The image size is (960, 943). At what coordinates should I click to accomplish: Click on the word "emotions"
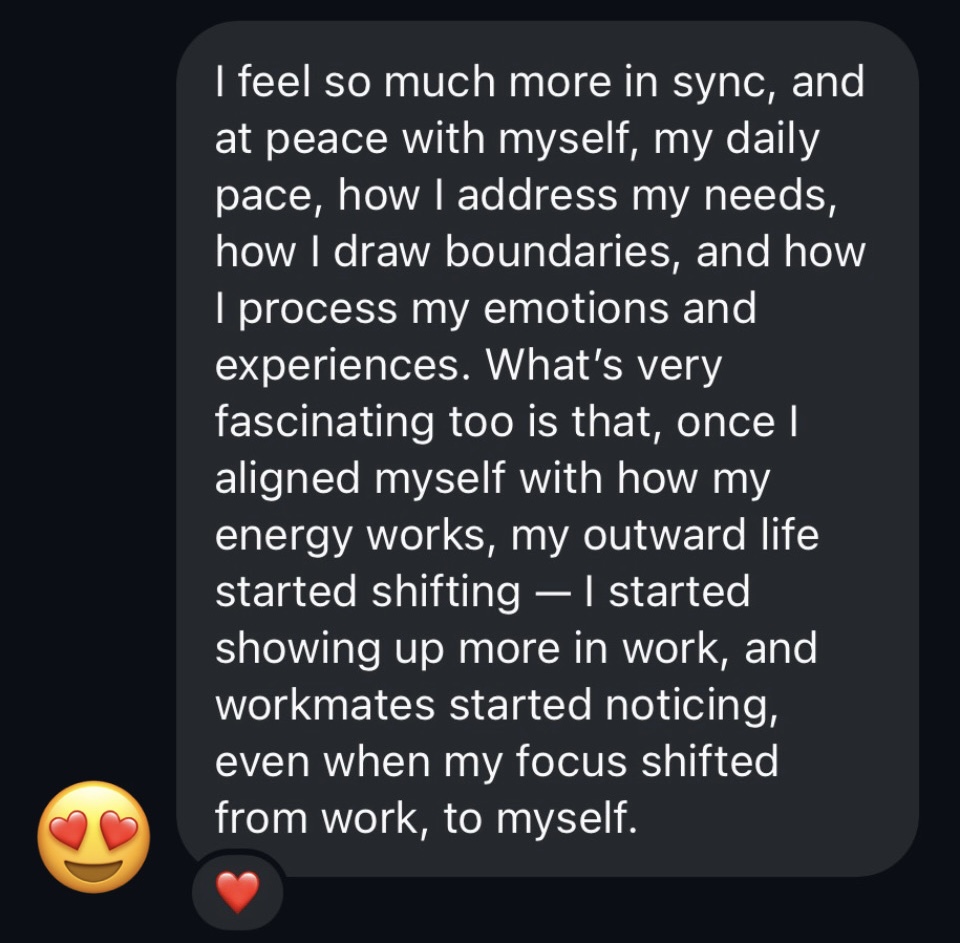563,308
